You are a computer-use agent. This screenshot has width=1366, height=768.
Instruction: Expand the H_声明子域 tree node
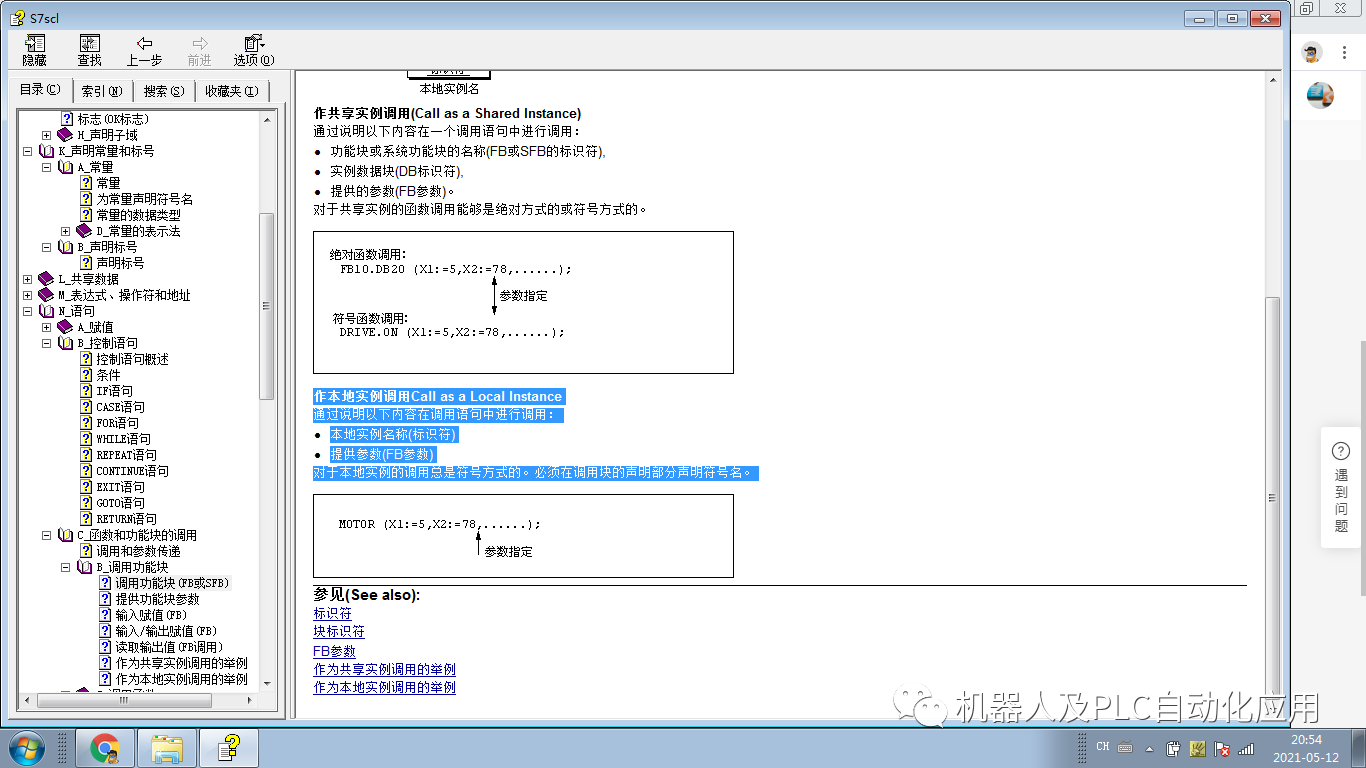47,135
